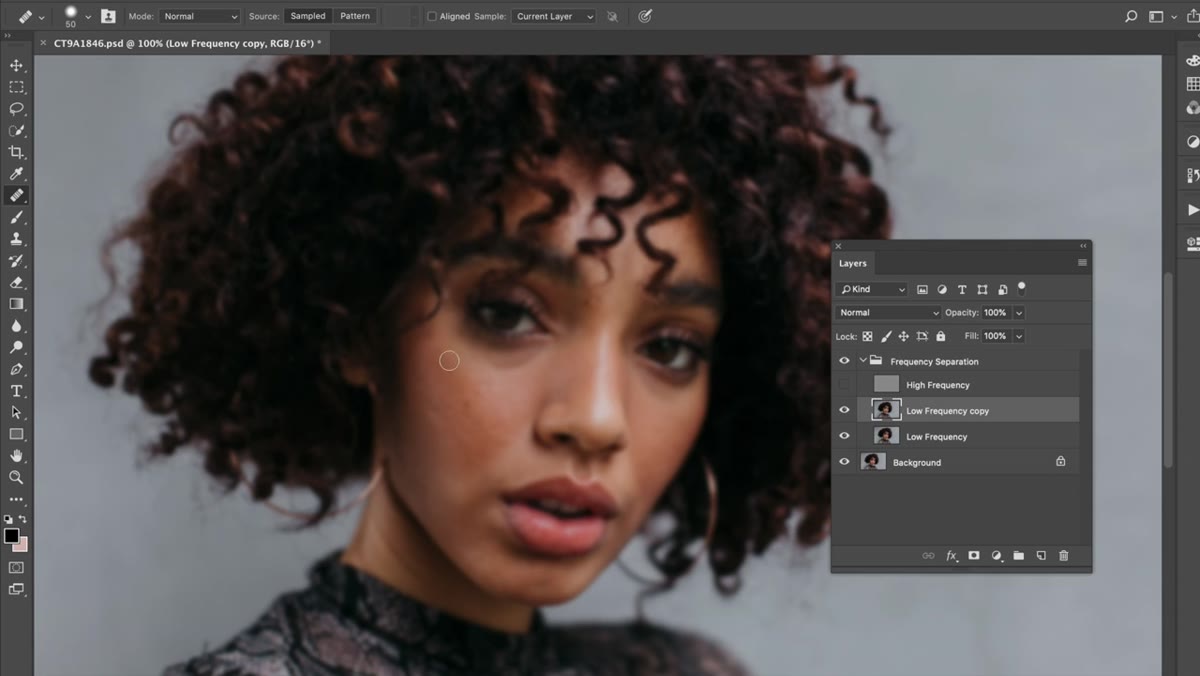Viewport: 1200px width, 676px height.
Task: Click the foreground color swatch
Action: 11,536
